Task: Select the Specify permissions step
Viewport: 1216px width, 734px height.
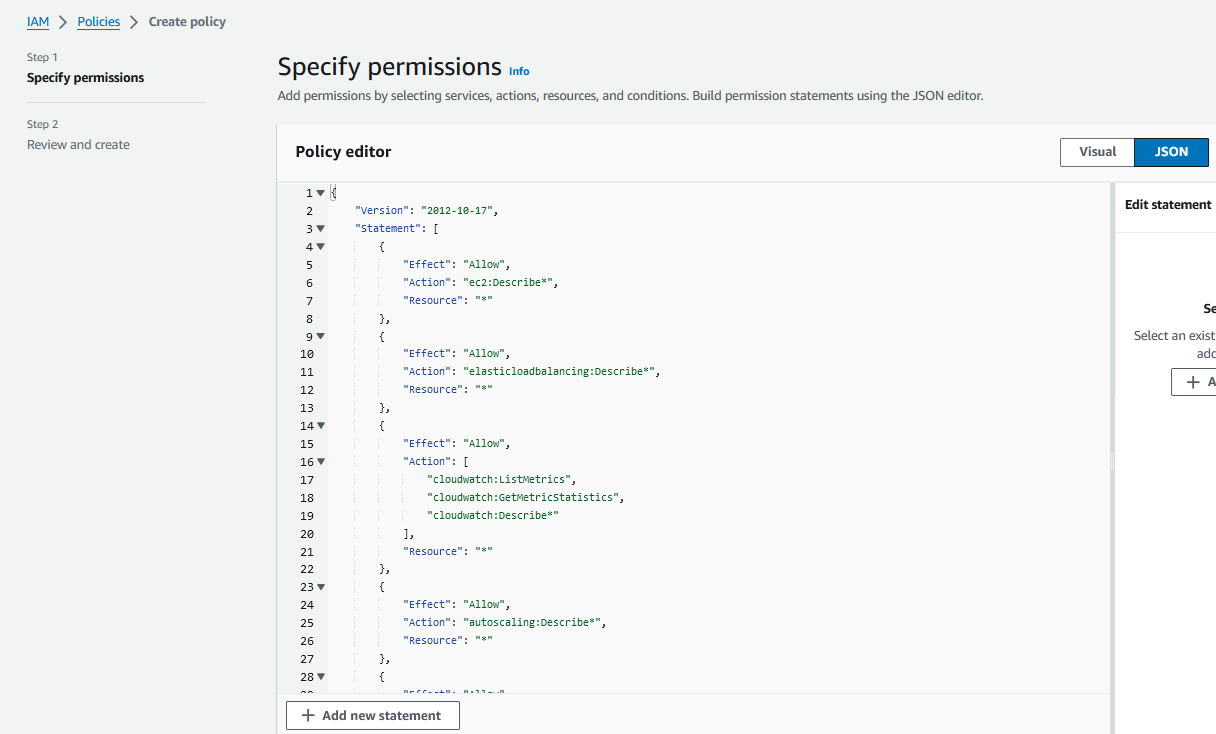Action: click(85, 78)
